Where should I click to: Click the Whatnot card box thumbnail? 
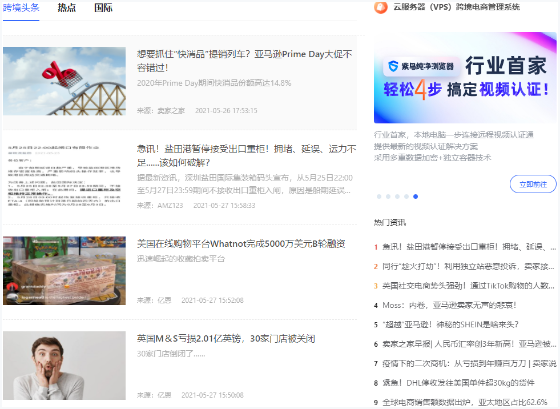click(x=64, y=271)
